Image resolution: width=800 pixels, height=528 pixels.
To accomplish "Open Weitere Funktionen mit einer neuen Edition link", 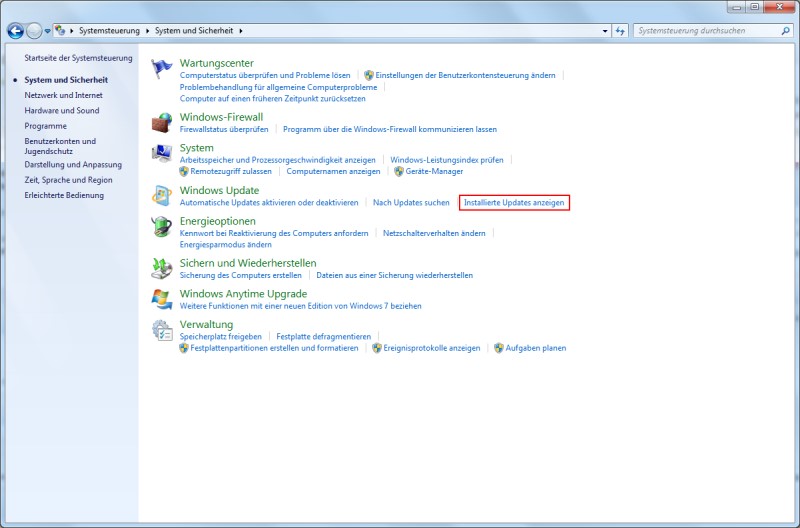I will 301,306.
